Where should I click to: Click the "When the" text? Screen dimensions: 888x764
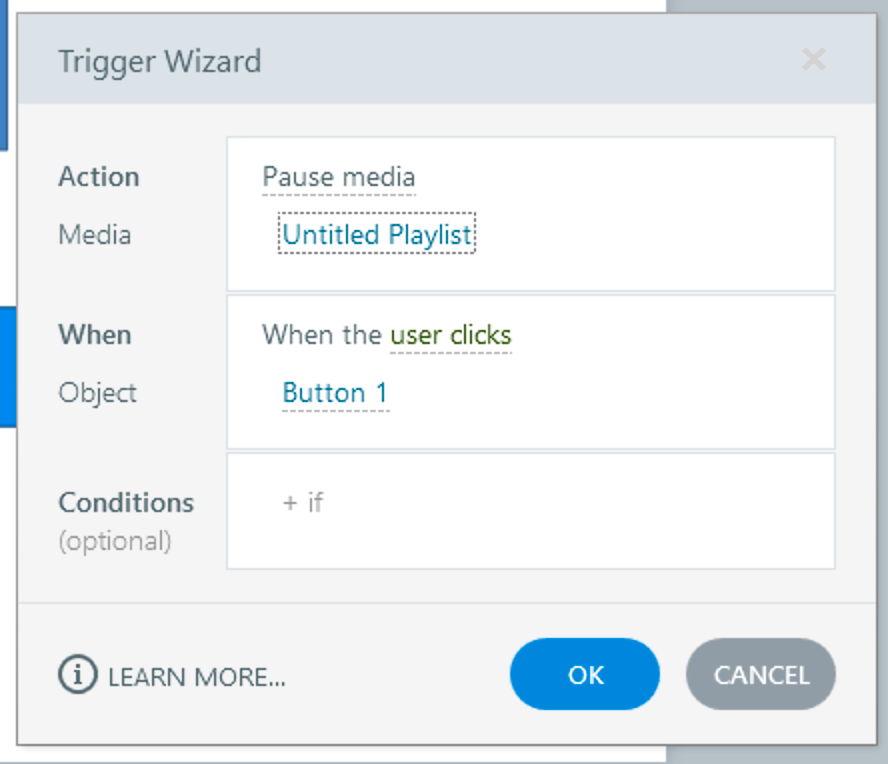(321, 335)
